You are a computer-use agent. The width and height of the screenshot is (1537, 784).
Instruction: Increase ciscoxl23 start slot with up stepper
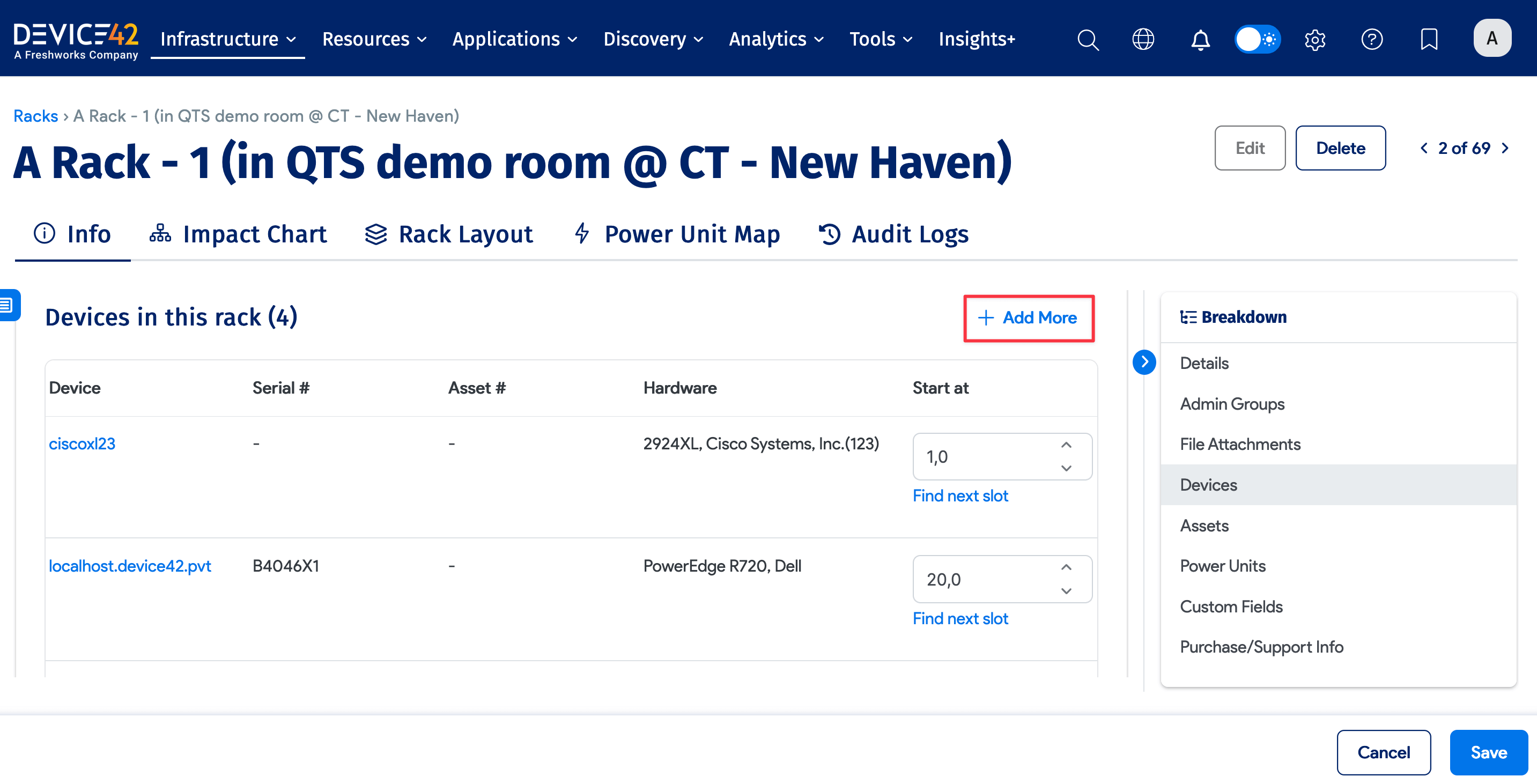click(1066, 445)
